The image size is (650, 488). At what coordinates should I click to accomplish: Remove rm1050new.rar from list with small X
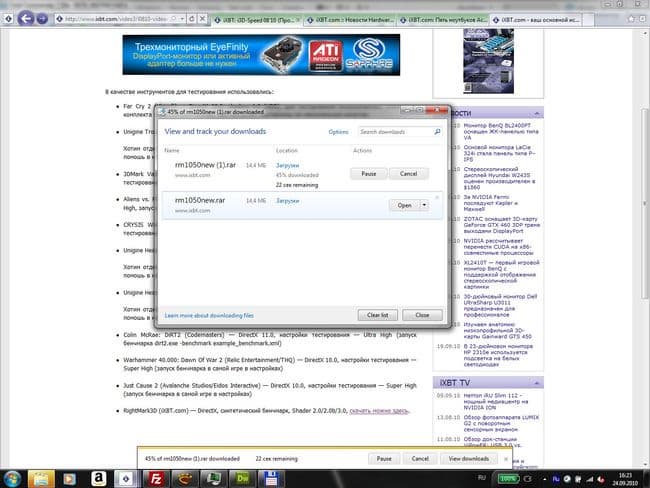click(x=437, y=197)
